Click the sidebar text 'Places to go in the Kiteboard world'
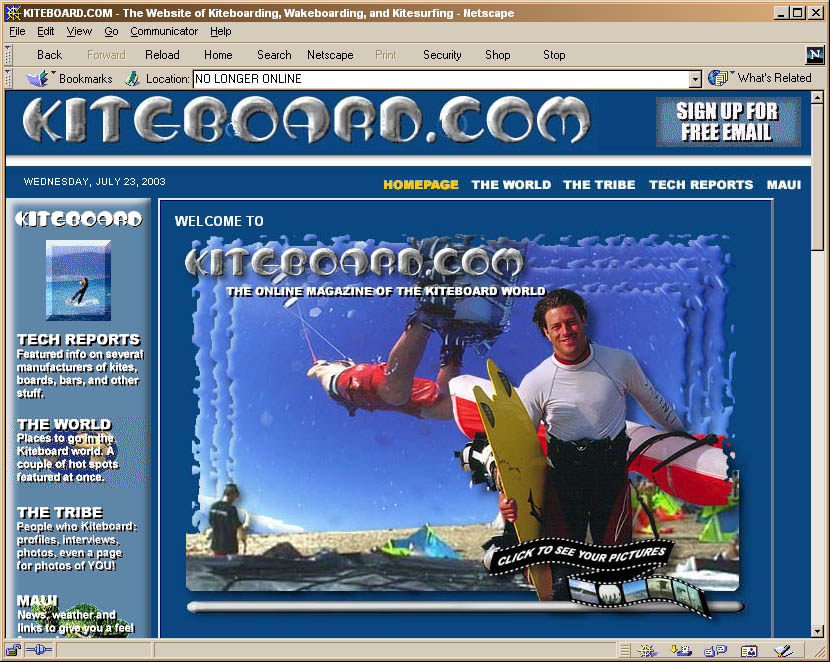This screenshot has width=830, height=662. tap(68, 458)
